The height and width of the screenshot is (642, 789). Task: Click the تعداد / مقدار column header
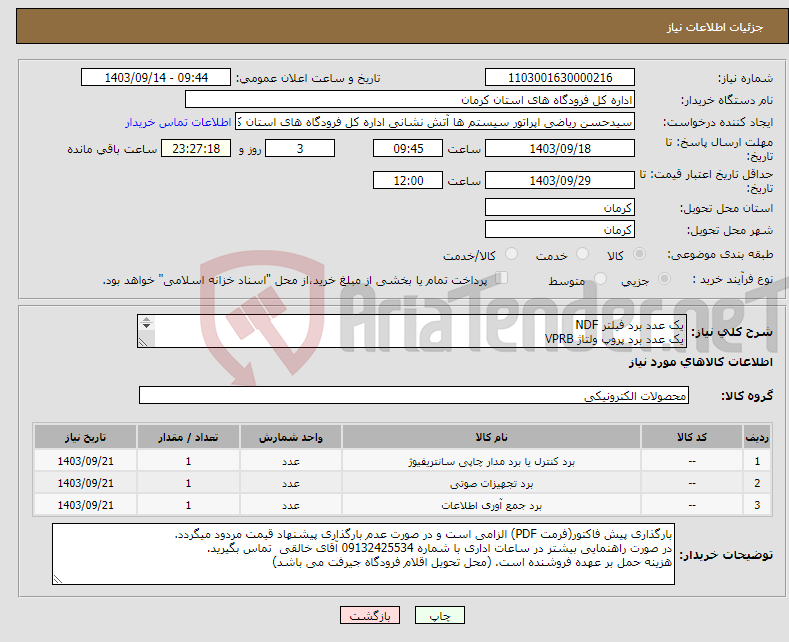[188, 437]
